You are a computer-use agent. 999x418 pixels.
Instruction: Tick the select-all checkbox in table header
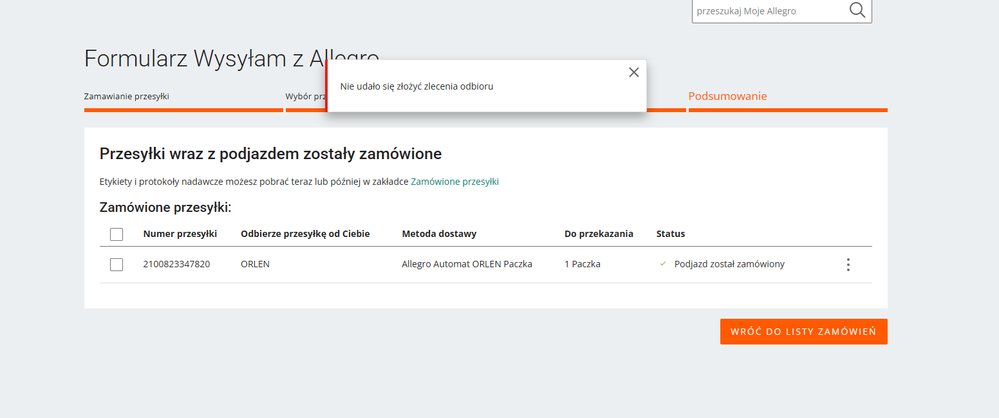point(116,234)
